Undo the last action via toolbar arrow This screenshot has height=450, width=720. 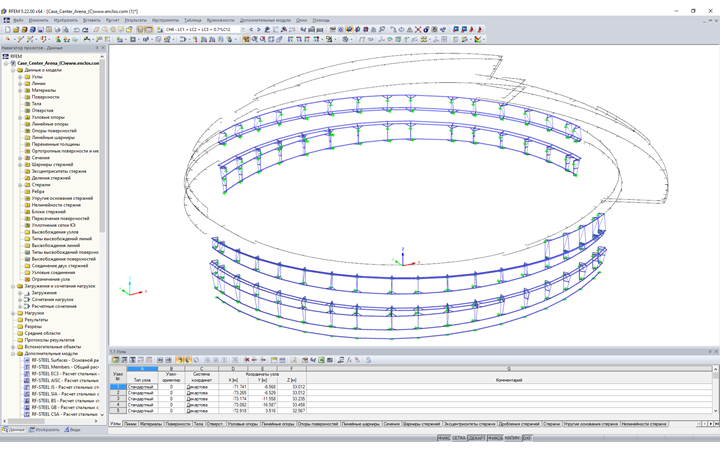[x=77, y=29]
